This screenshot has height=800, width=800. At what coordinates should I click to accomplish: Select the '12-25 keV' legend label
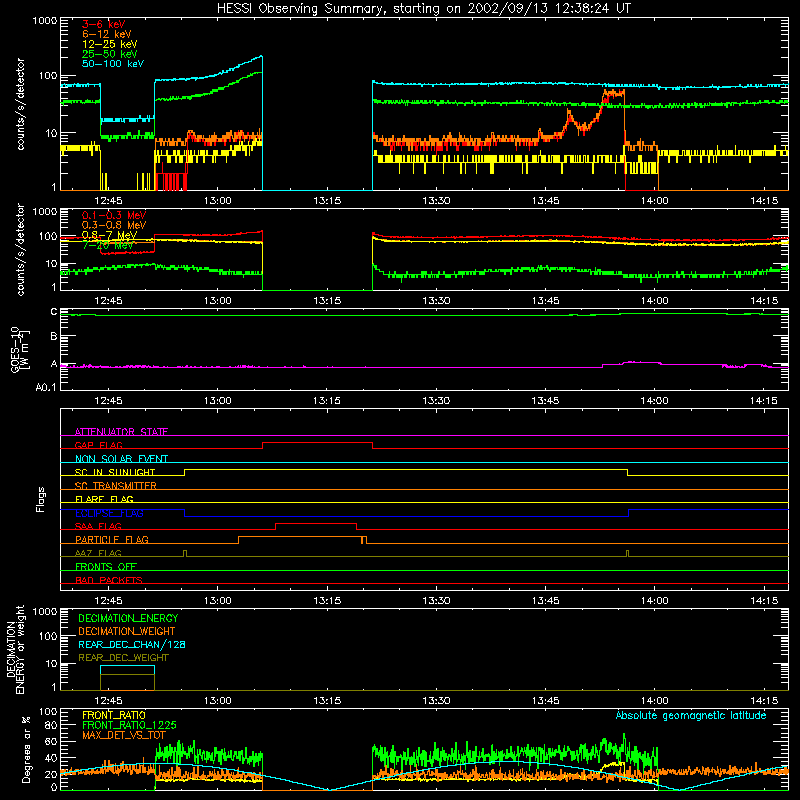pos(109,44)
